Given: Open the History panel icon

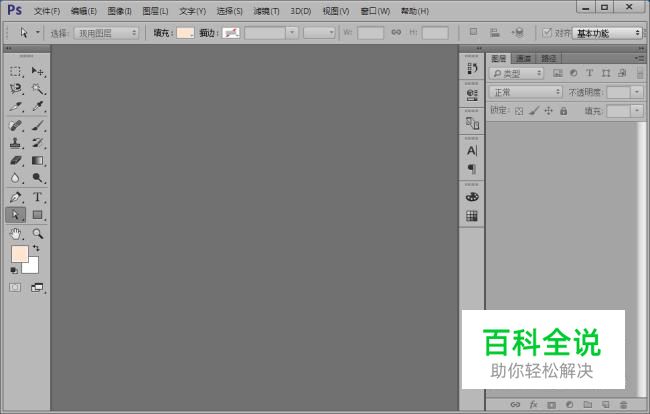Looking at the screenshot, I should [472, 68].
